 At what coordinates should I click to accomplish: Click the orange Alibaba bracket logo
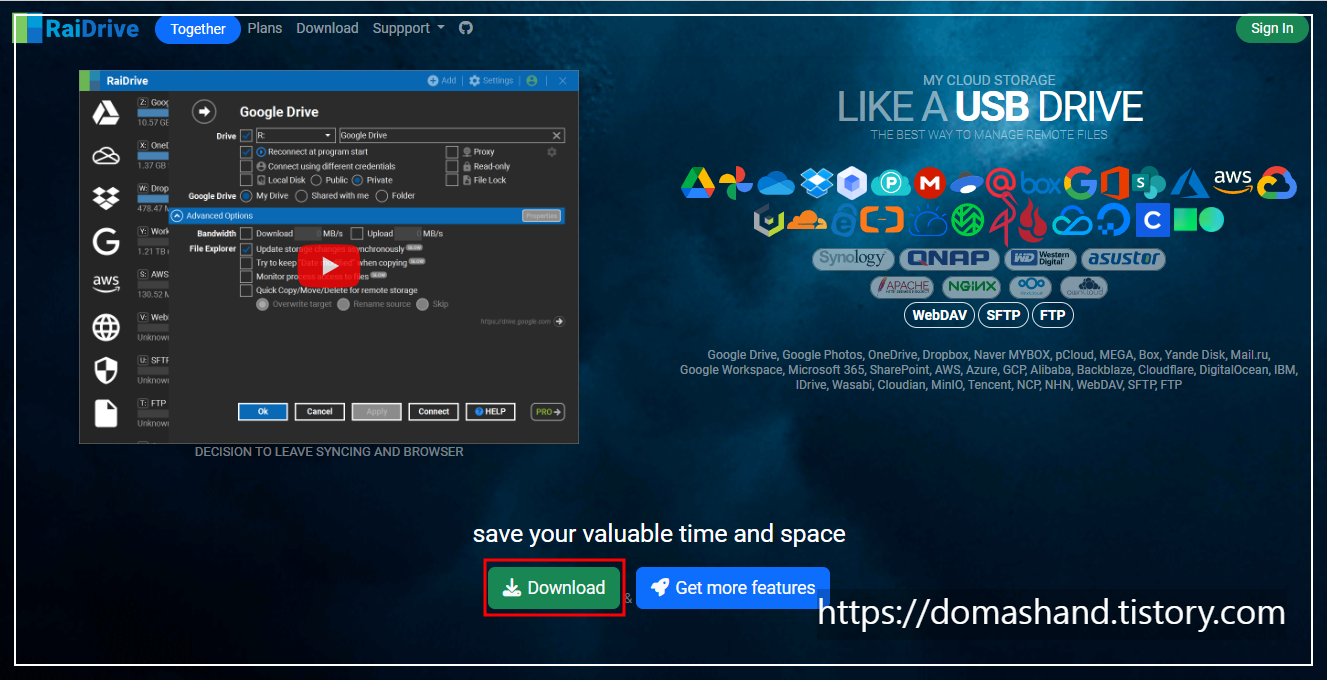[x=883, y=220]
